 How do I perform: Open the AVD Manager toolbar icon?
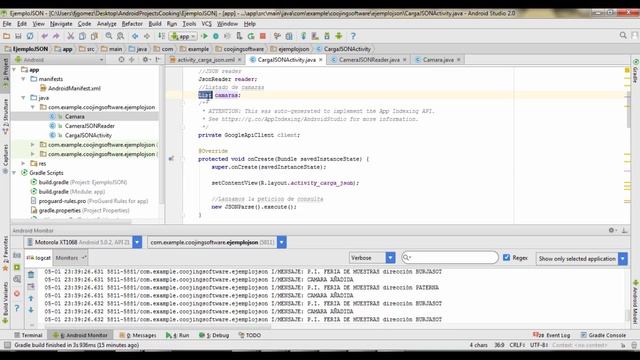click(x=315, y=36)
